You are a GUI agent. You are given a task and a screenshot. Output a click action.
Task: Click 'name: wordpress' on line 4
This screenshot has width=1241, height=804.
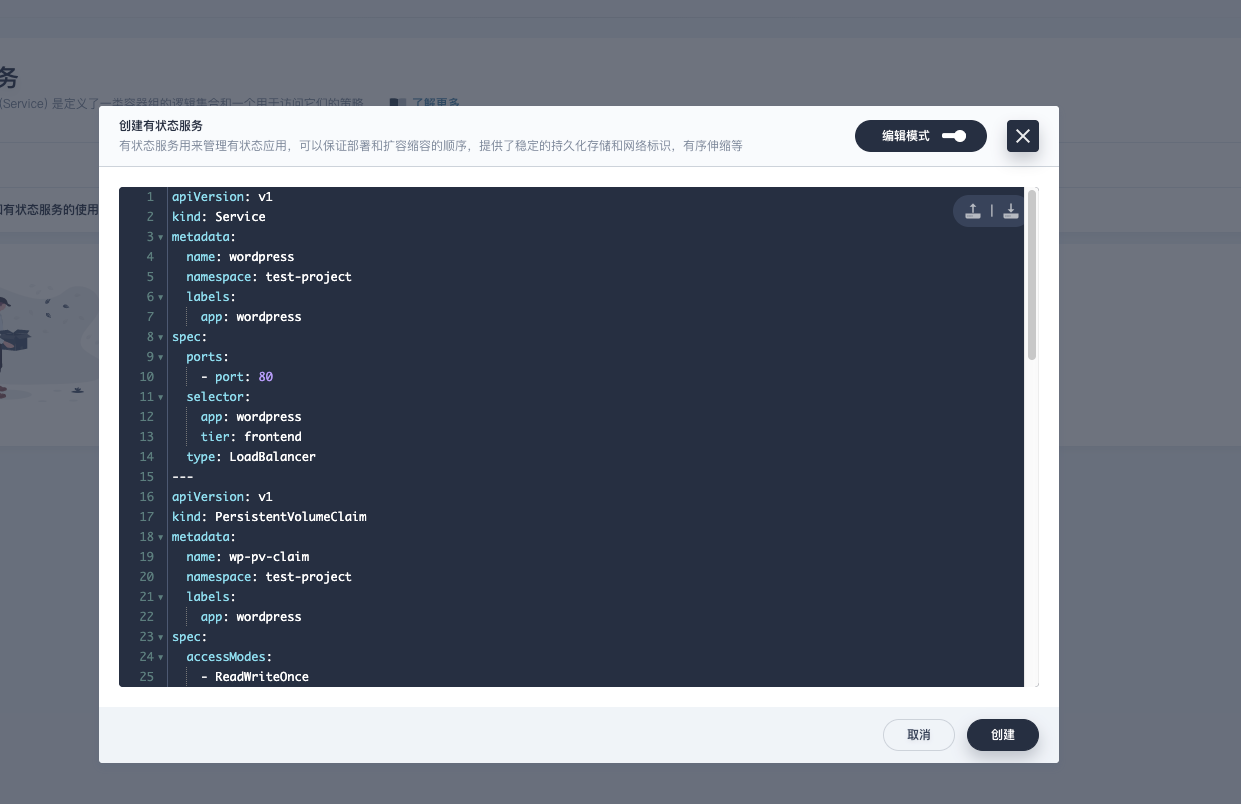240,257
